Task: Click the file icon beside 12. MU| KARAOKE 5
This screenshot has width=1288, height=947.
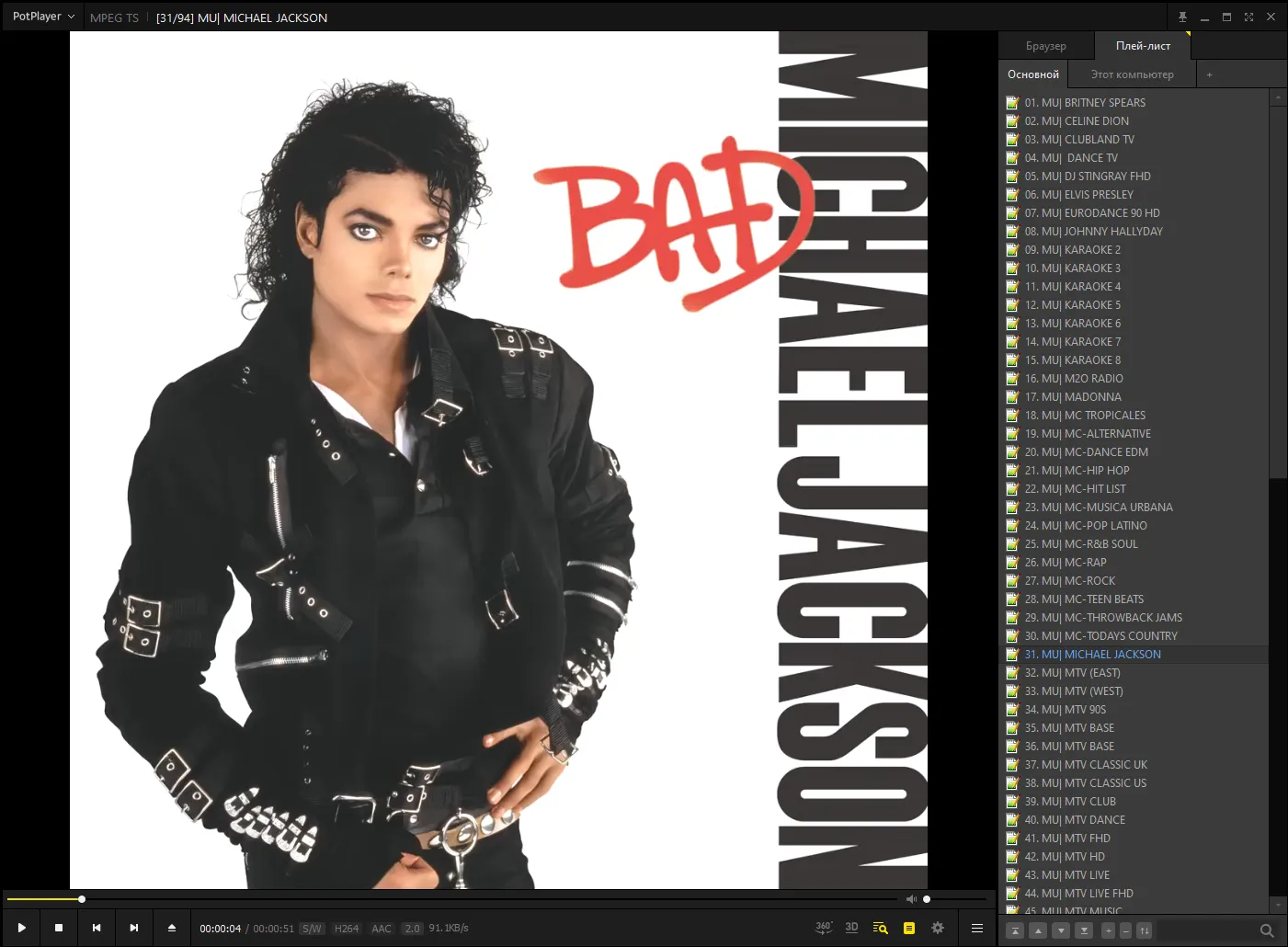Action: tap(1012, 305)
